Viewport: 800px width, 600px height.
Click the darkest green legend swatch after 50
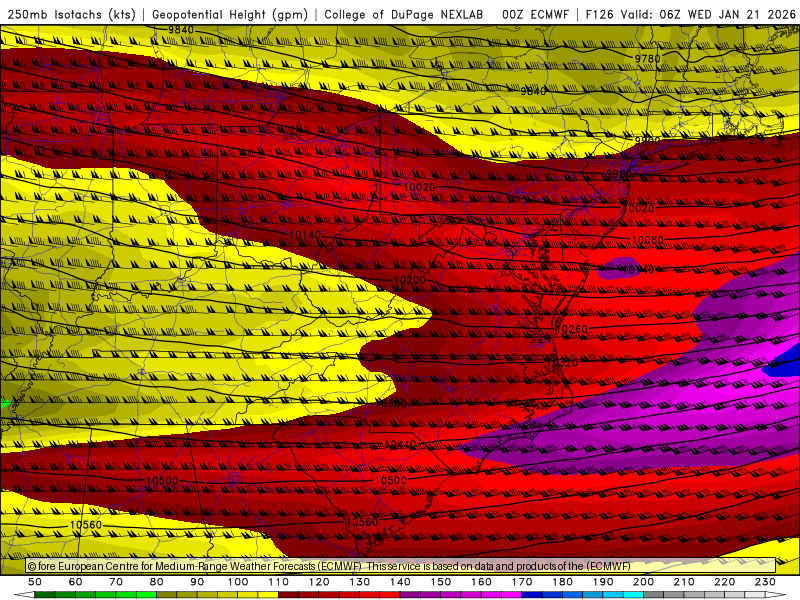[44, 594]
